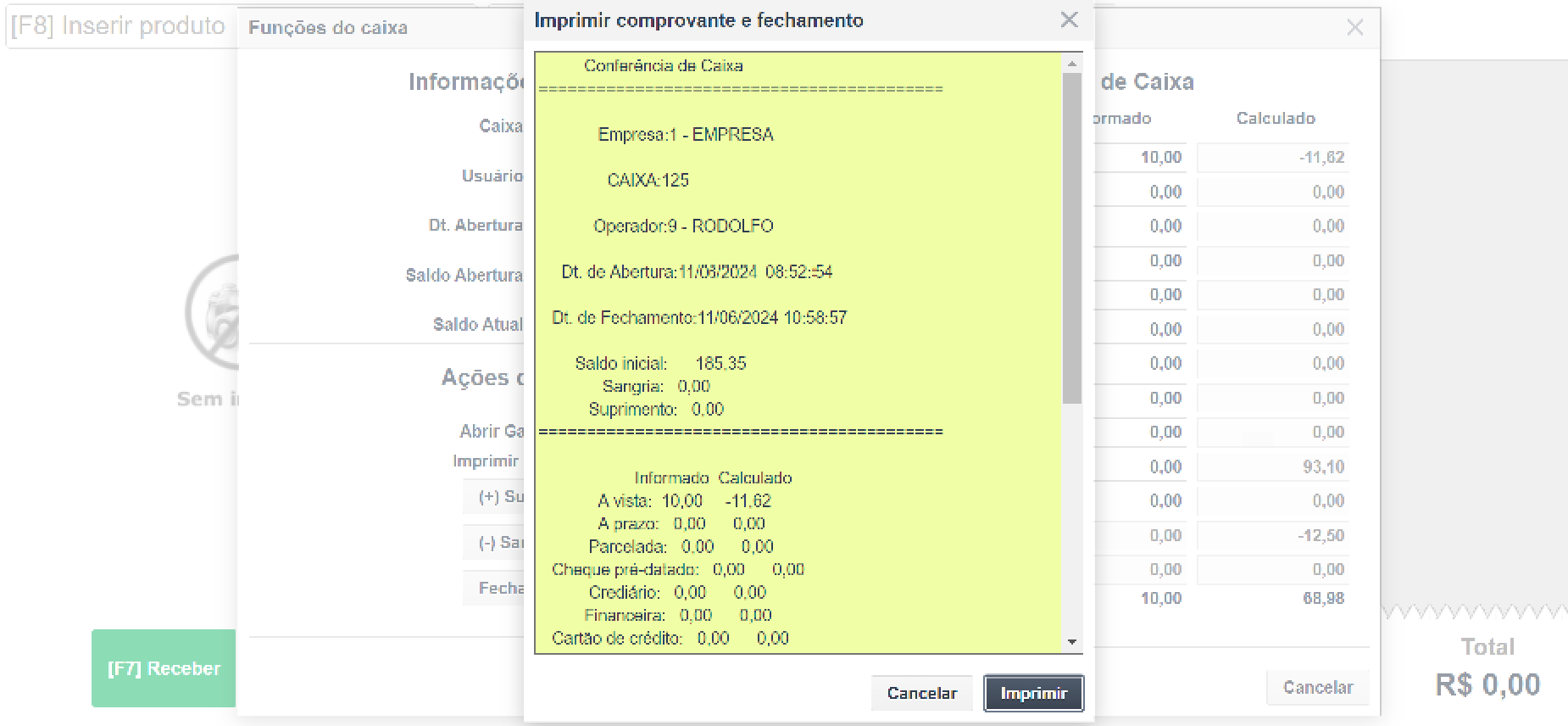Click the 'Cartão de crédito' receipt line
The height and width of the screenshot is (726, 1568).
(x=670, y=638)
